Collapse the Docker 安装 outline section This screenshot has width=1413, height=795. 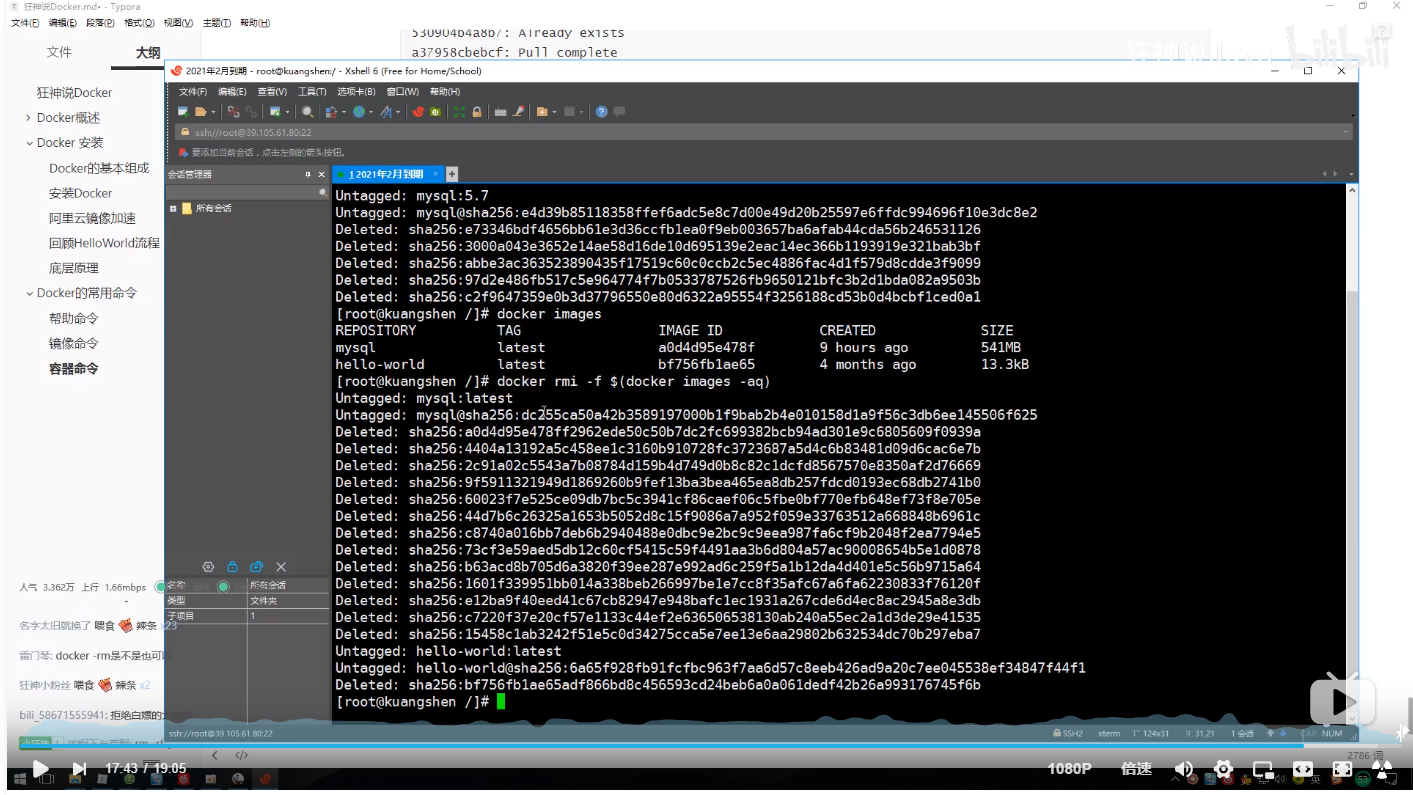coord(29,143)
